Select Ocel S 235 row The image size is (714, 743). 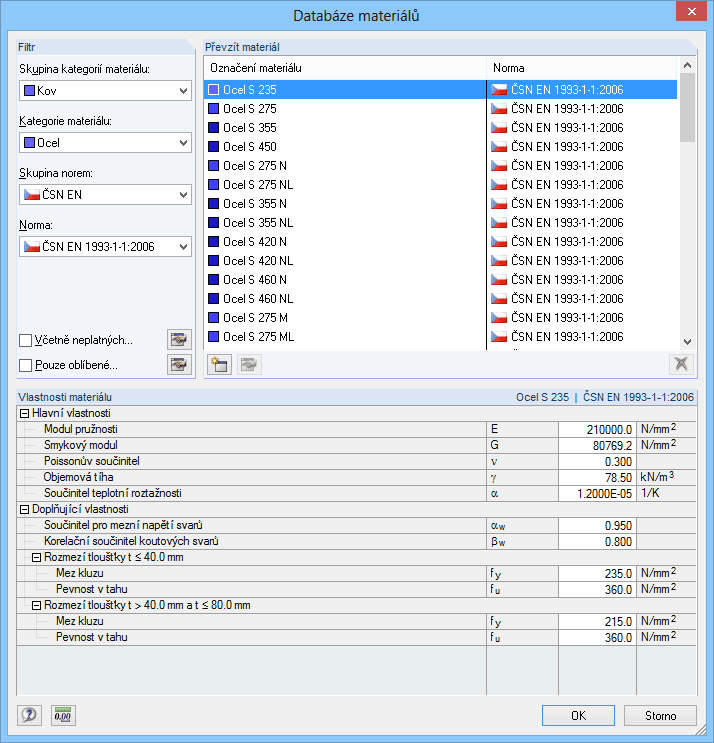tap(440, 90)
